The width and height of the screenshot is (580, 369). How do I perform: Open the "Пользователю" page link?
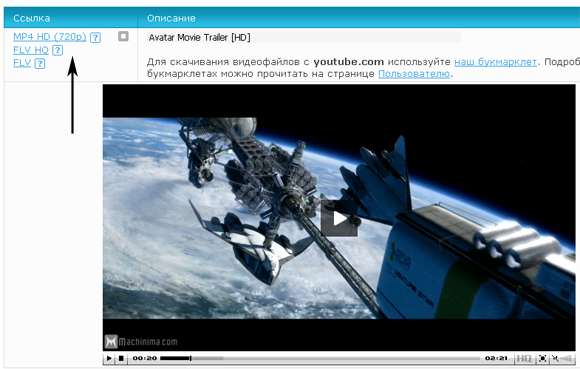(414, 74)
